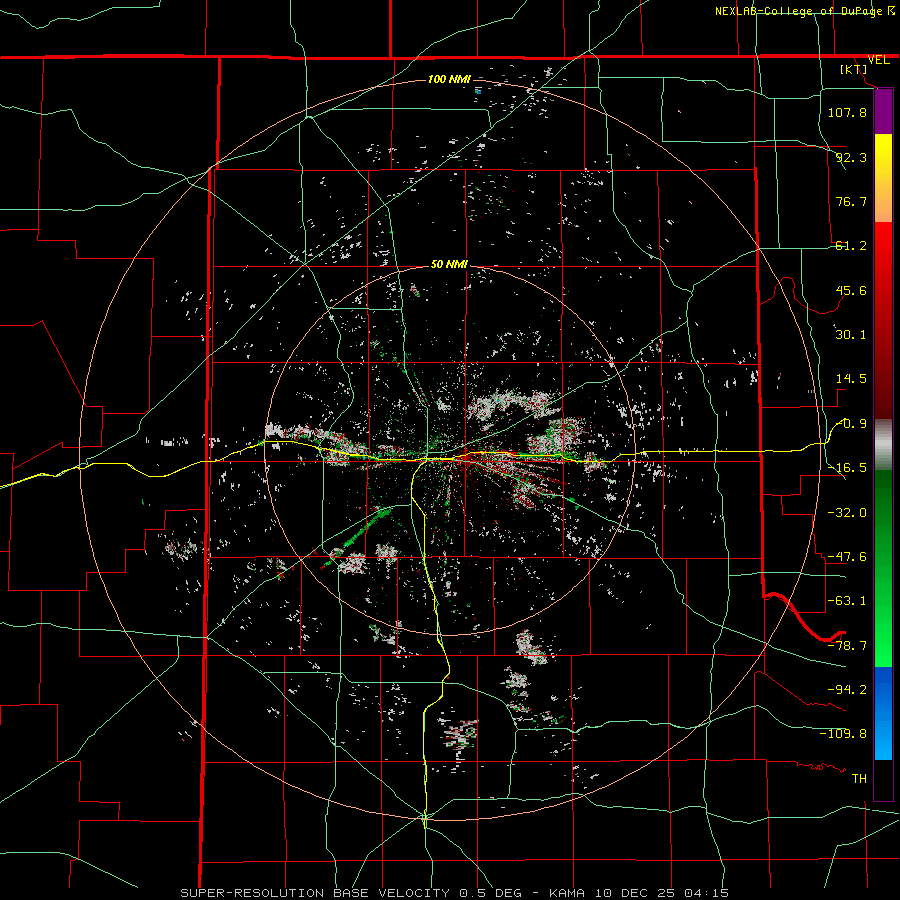The height and width of the screenshot is (900, 900).
Task: Pick the blue segment of the velocity color bar
Action: tap(883, 713)
